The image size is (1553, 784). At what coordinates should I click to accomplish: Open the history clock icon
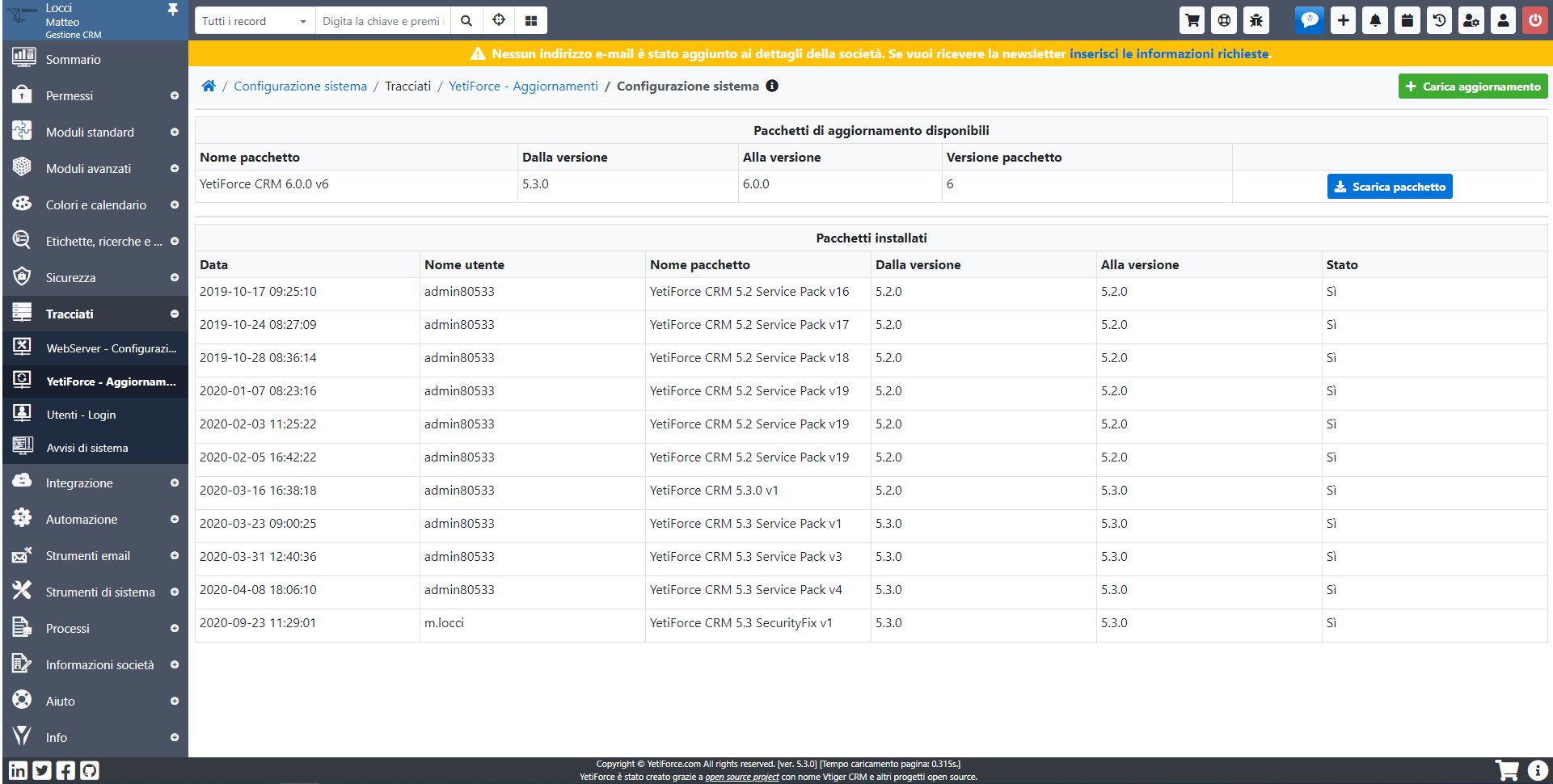click(1439, 20)
